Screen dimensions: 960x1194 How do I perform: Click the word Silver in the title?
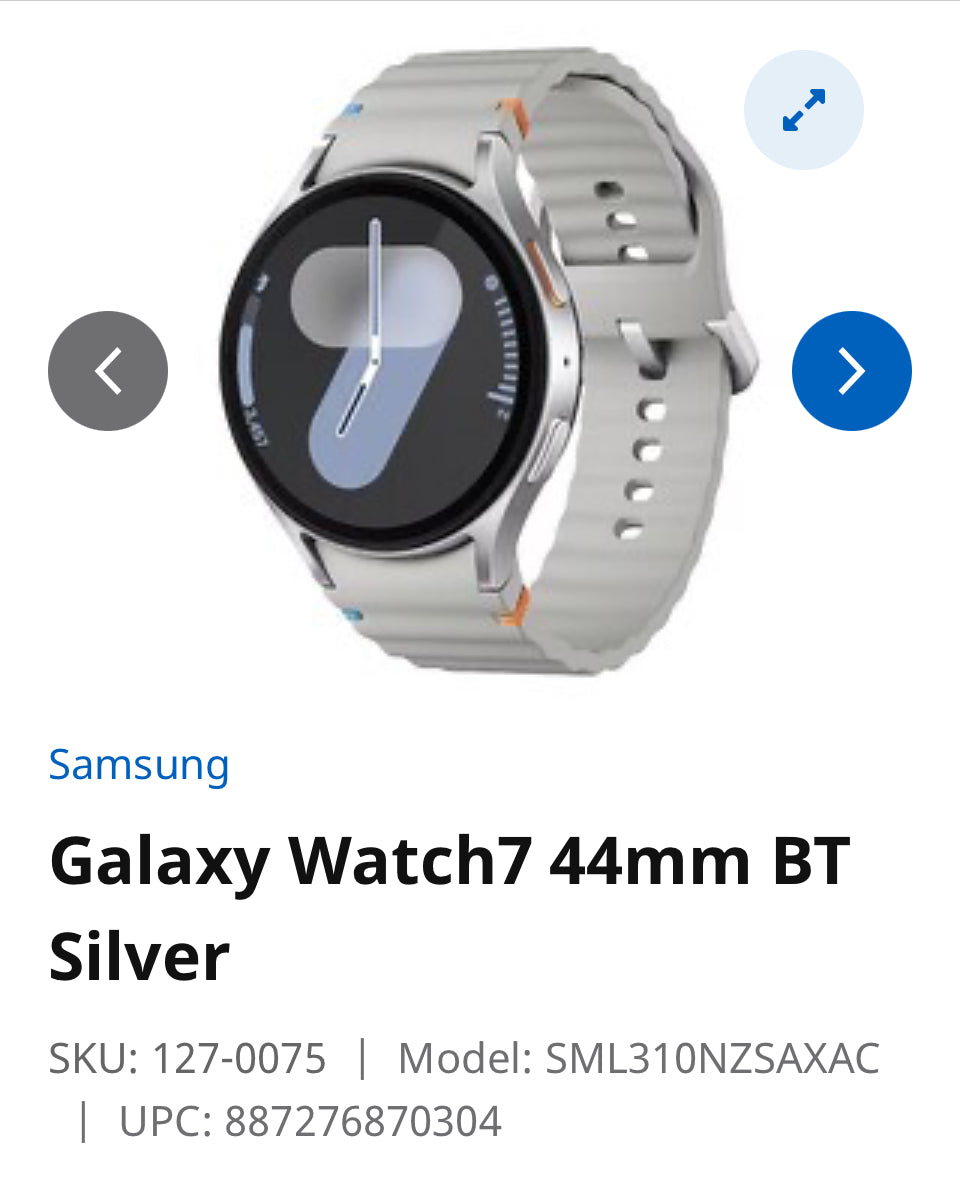(139, 956)
